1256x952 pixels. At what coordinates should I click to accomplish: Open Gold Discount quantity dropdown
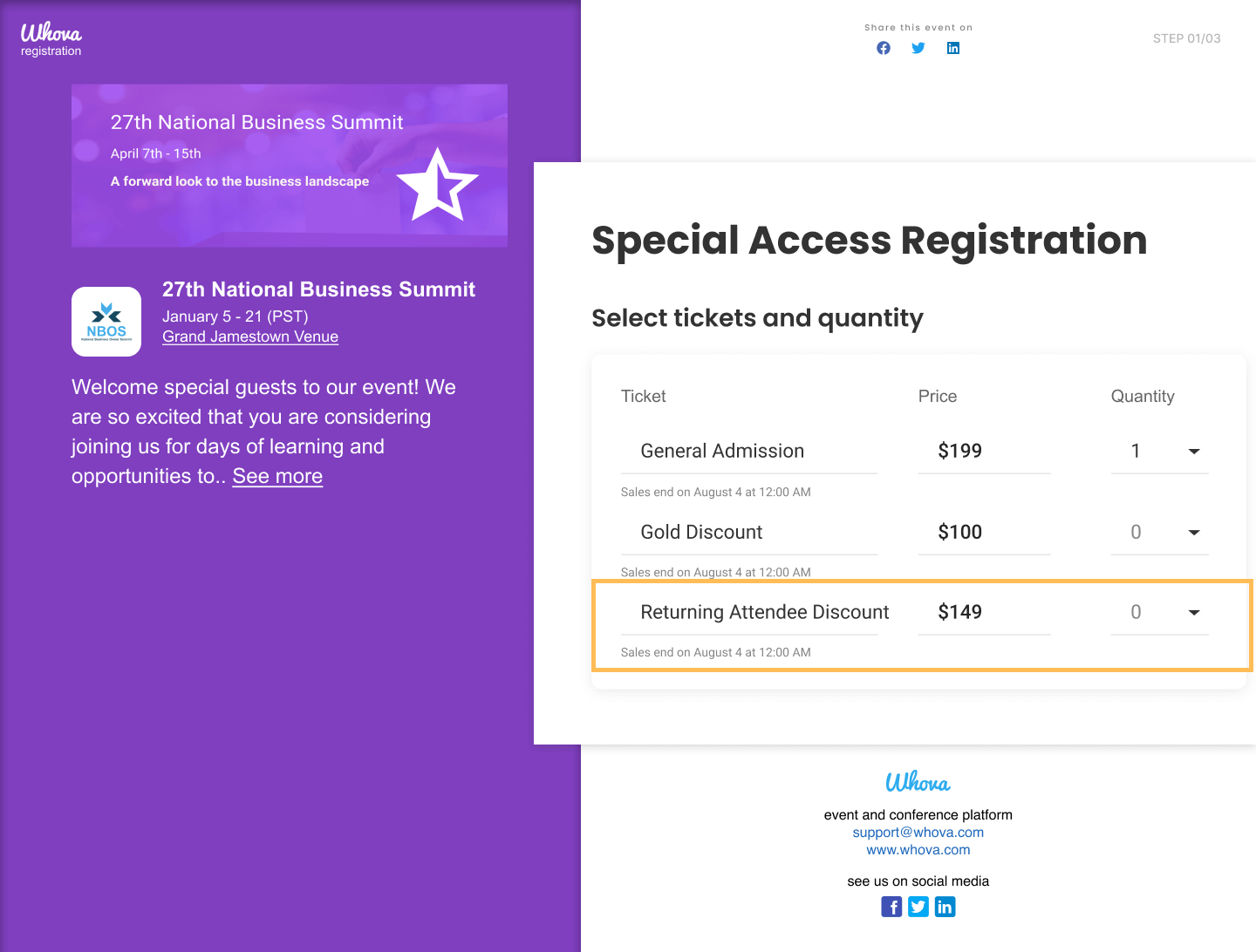[x=1159, y=532]
